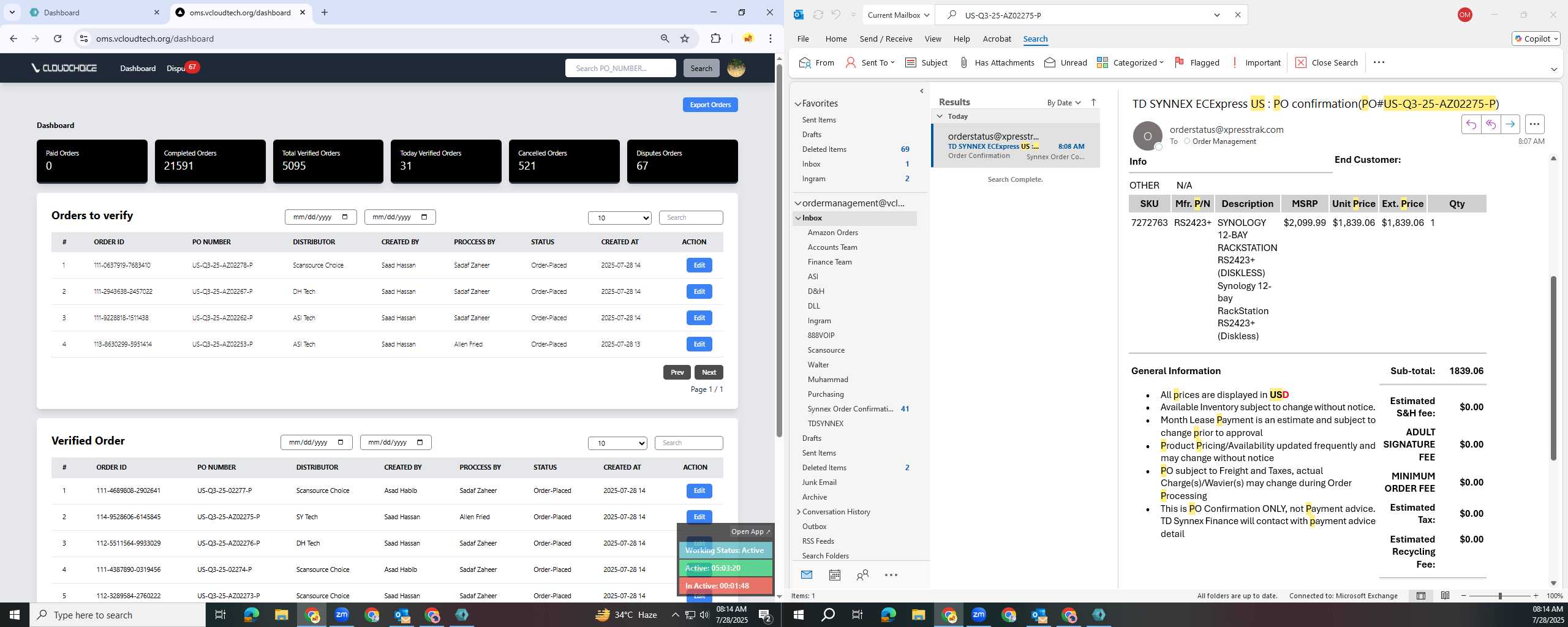
Task: Click the Search PO_NUMBER input field
Action: (620, 68)
